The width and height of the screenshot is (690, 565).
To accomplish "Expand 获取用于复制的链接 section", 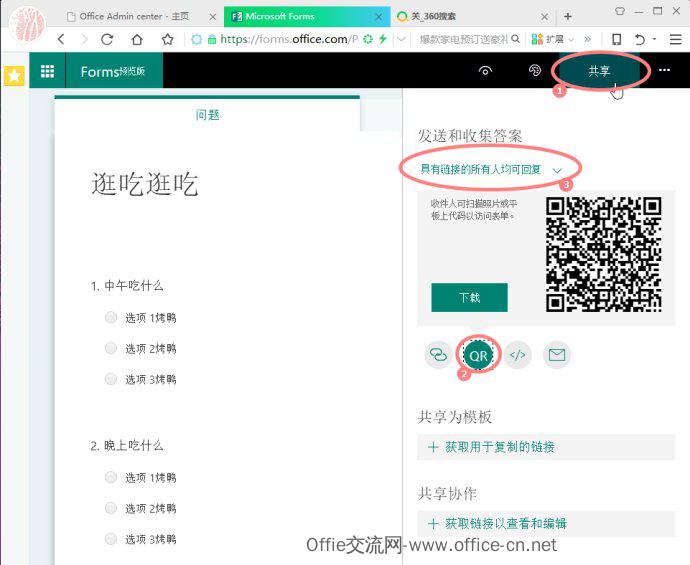I will [x=546, y=447].
